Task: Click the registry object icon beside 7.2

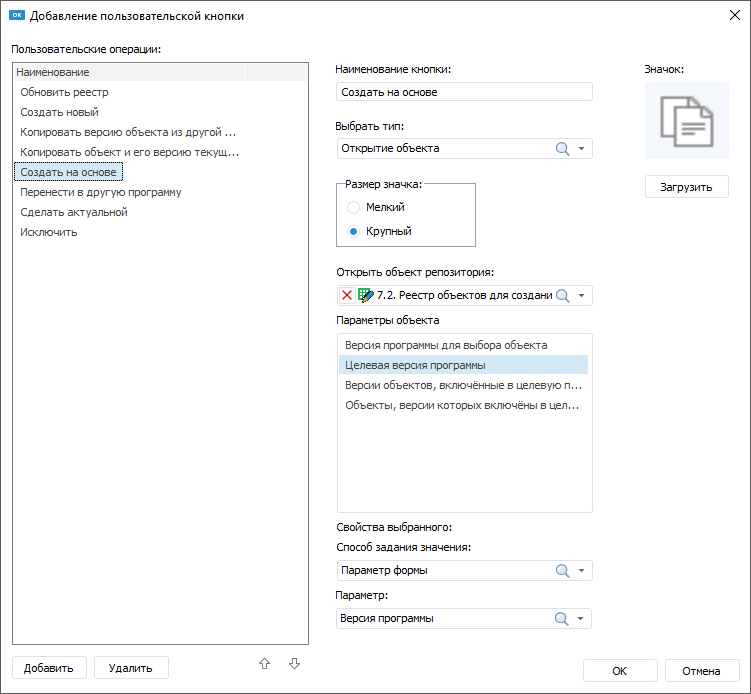Action: pyautogui.click(x=365, y=295)
